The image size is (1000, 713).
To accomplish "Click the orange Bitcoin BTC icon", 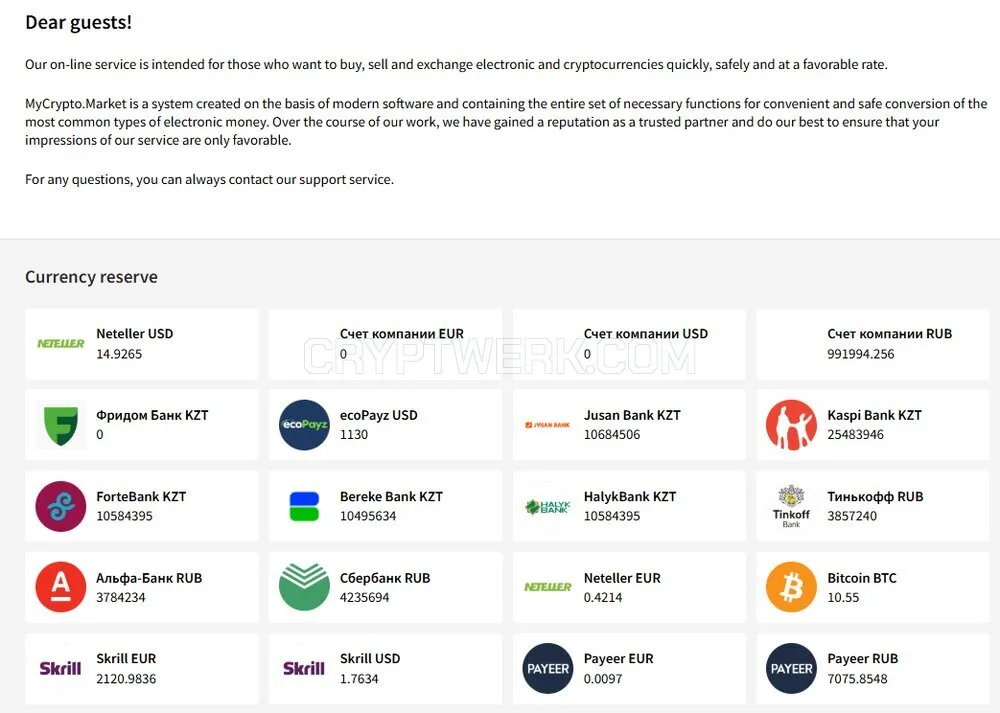I will pos(791,587).
